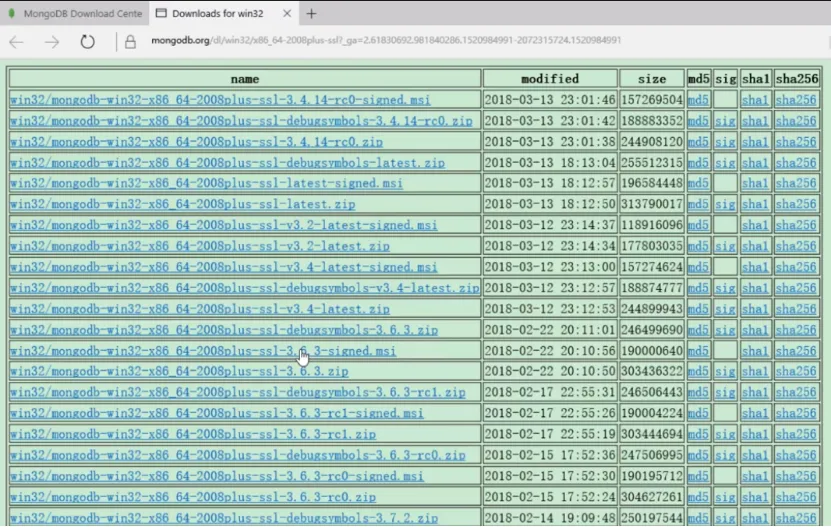Open ssl-v3.2-latest.zip link

click(x=199, y=246)
